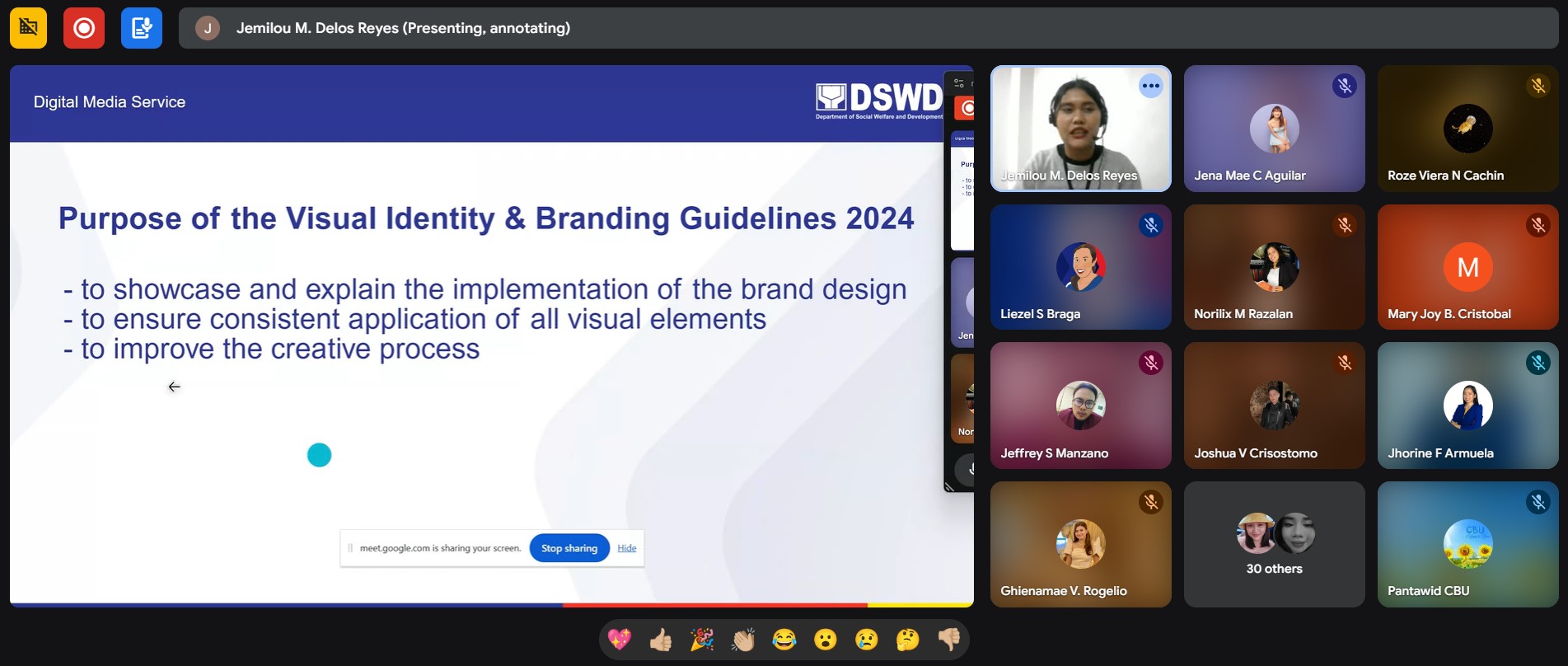Select Mary Joy B. Cristobal's tile
This screenshot has height=666, width=1568.
tap(1468, 267)
